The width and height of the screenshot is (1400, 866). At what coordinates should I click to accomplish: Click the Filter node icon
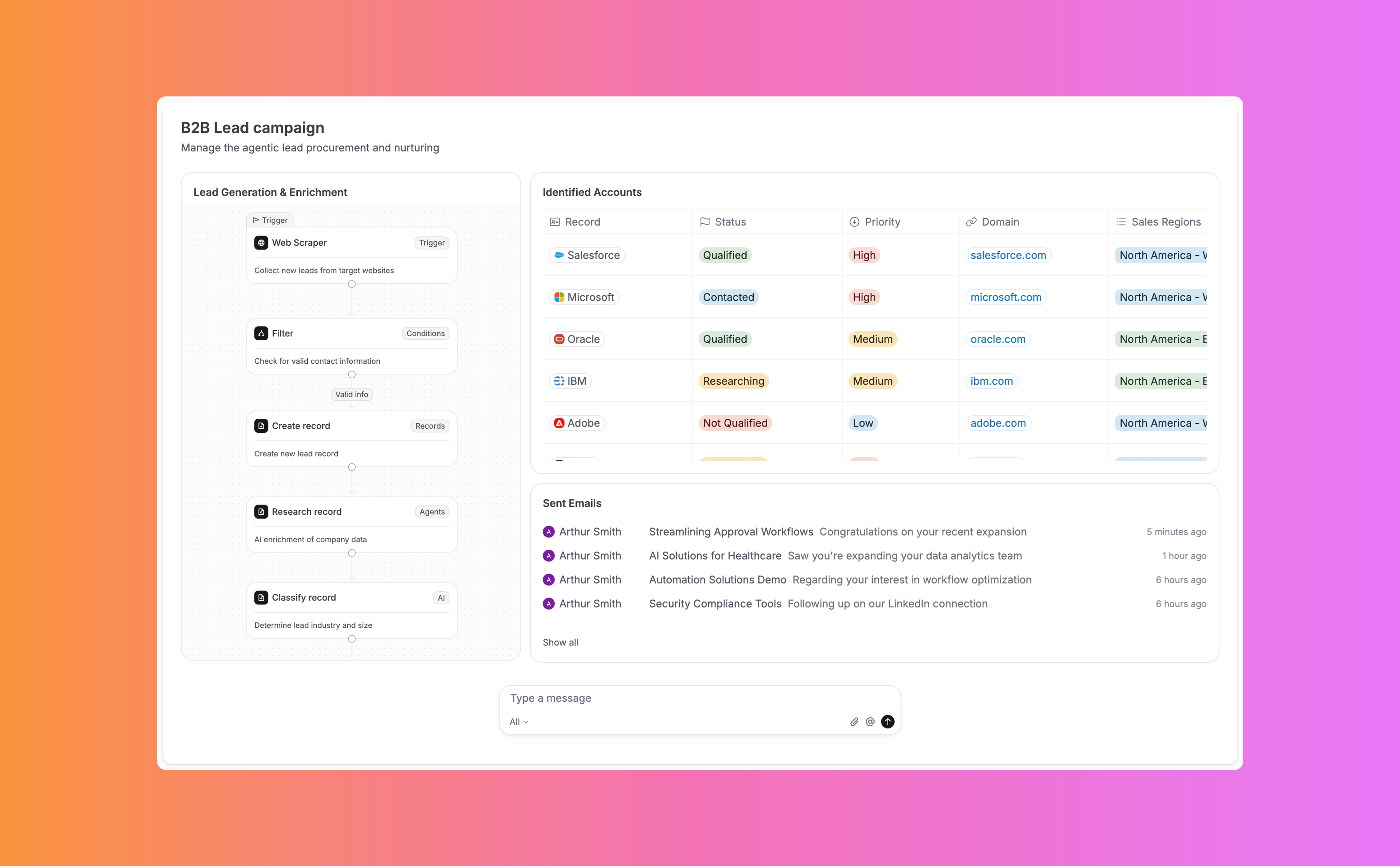pos(261,333)
